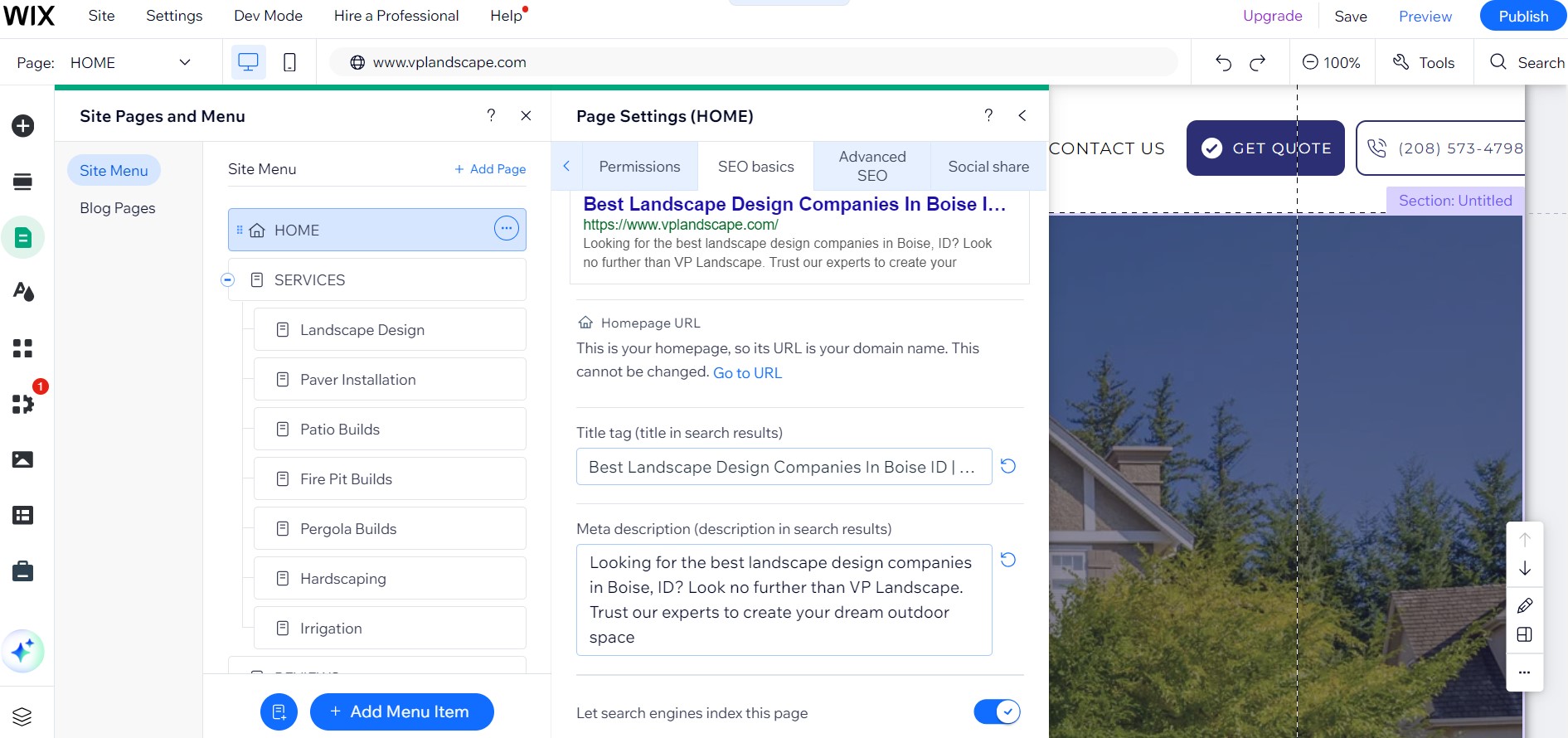Move section down arrow
Screen dimensions: 1568x738
click(1525, 569)
